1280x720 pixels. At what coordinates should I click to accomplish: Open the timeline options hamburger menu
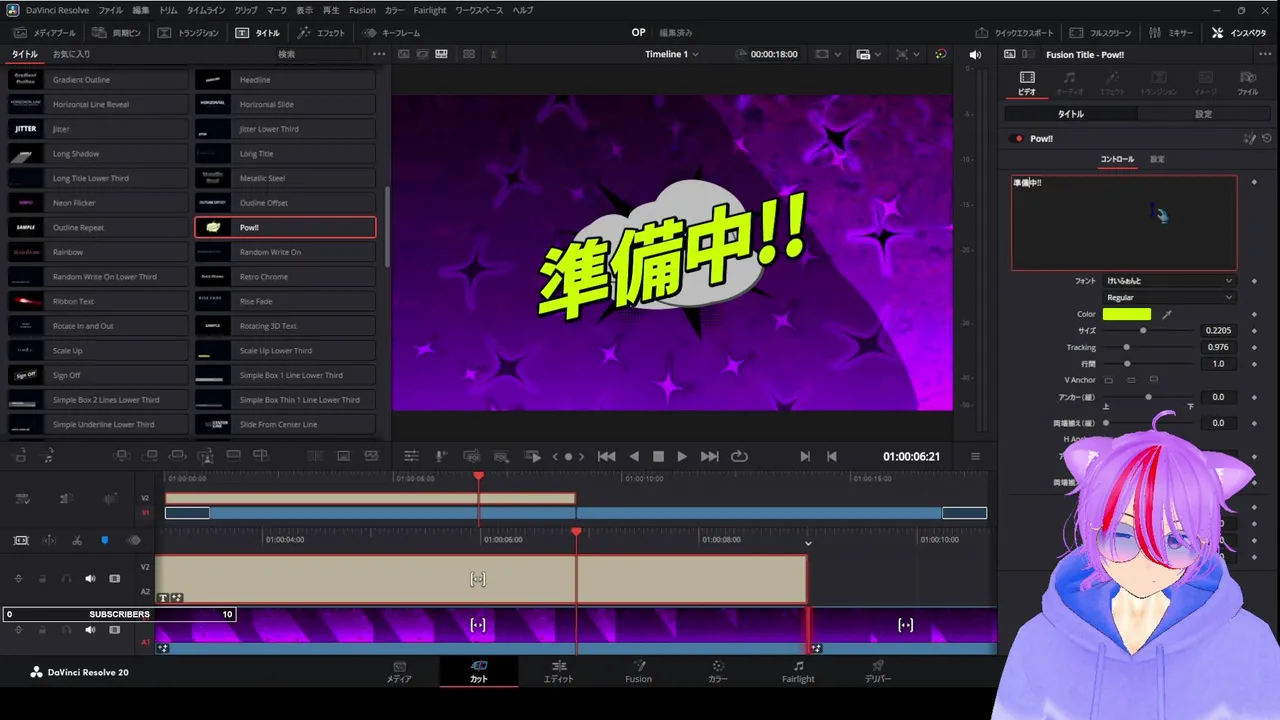[975, 456]
